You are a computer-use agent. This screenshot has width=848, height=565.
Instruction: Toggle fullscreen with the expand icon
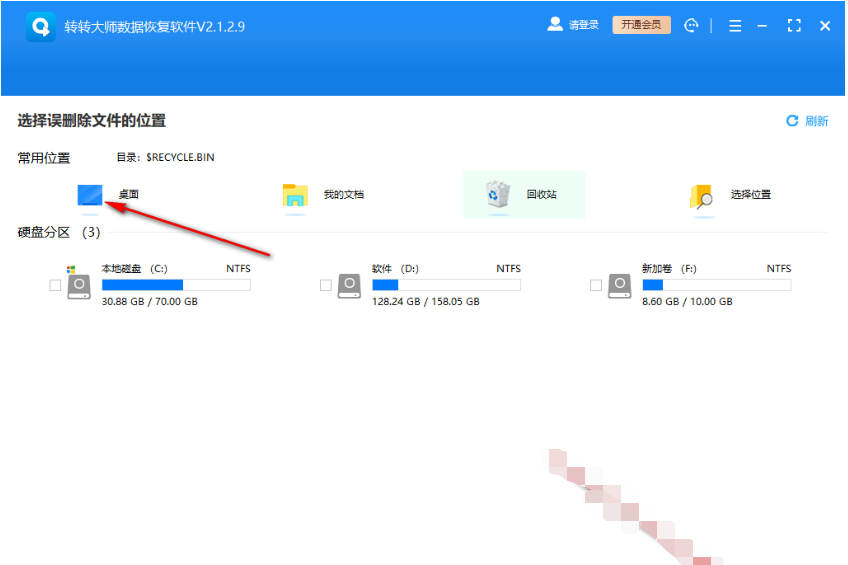(x=794, y=25)
